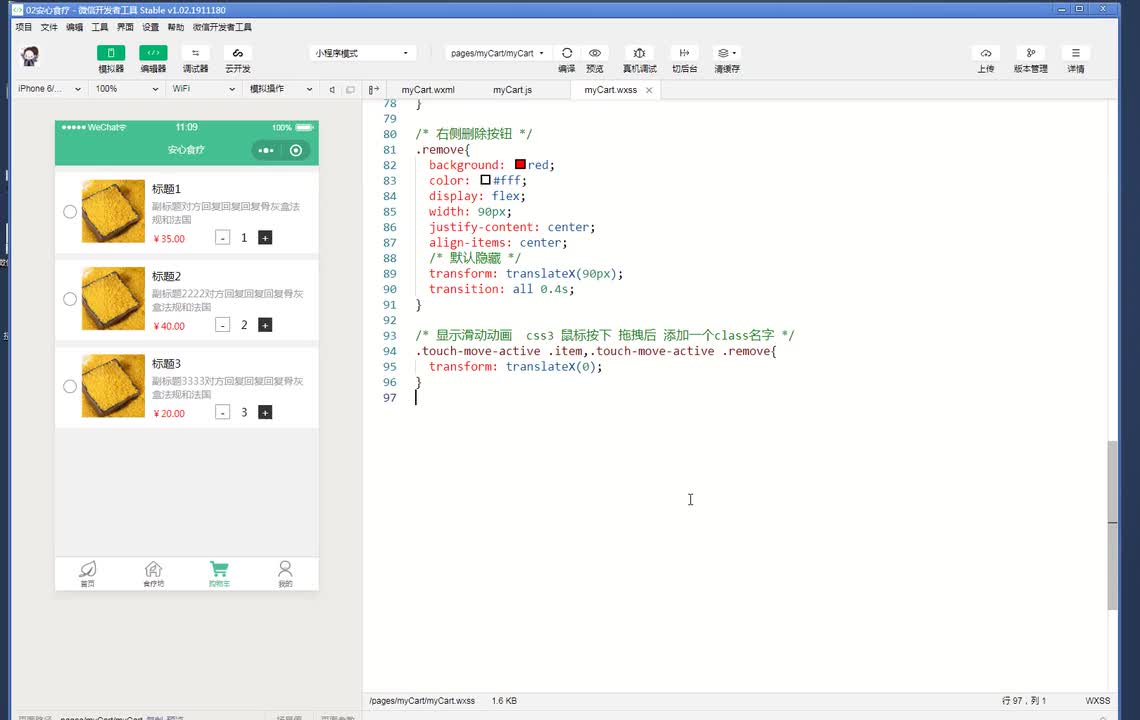Mute simulator sound icon

pos(332,89)
